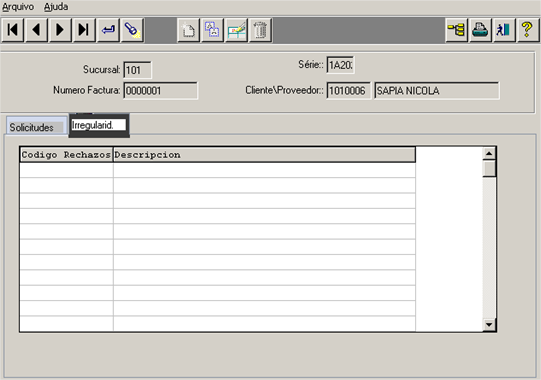Click the grid vertical scrollbar thumb
This screenshot has width=541, height=380.
489,169
